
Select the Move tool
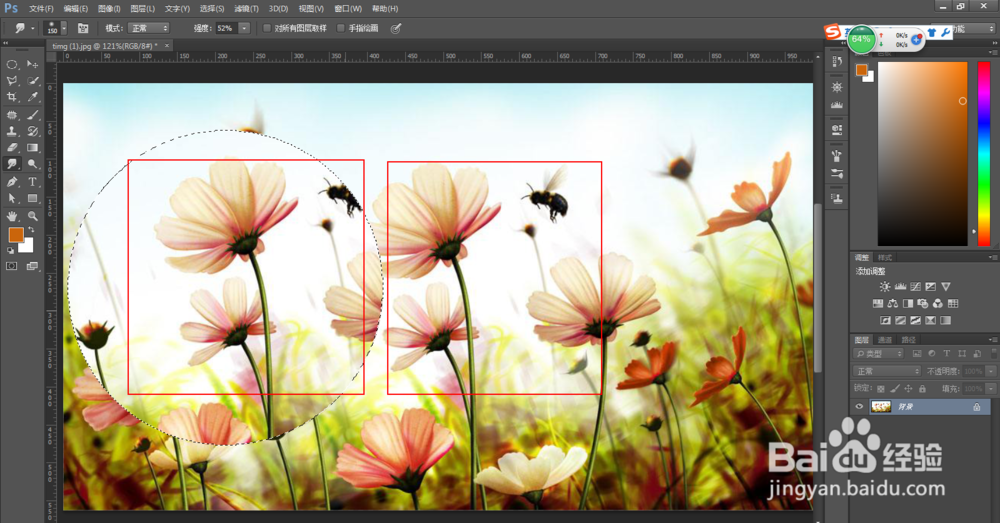pyautogui.click(x=33, y=64)
